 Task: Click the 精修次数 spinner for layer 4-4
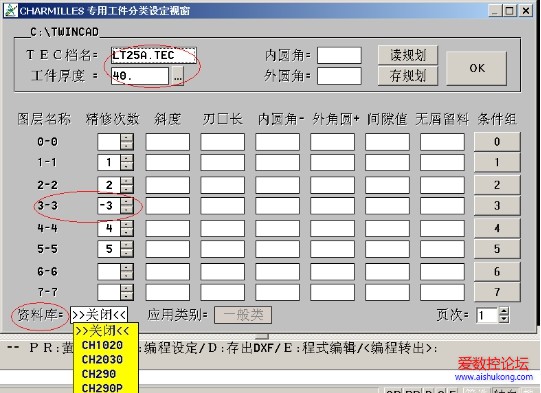click(x=127, y=228)
